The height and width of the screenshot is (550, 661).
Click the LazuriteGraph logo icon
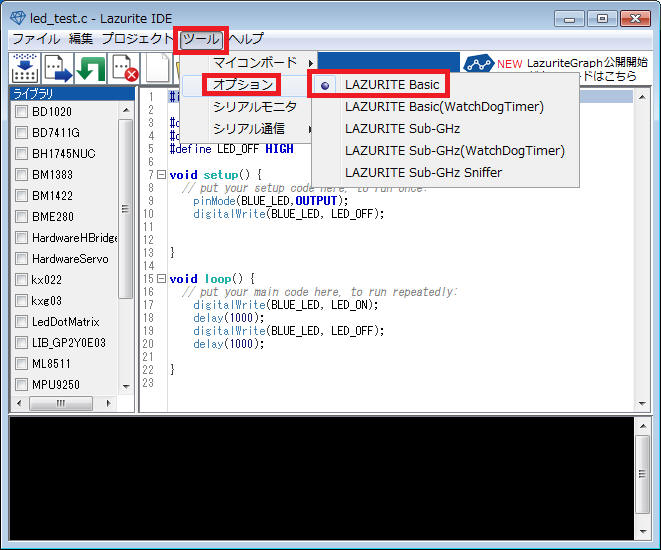(478, 64)
